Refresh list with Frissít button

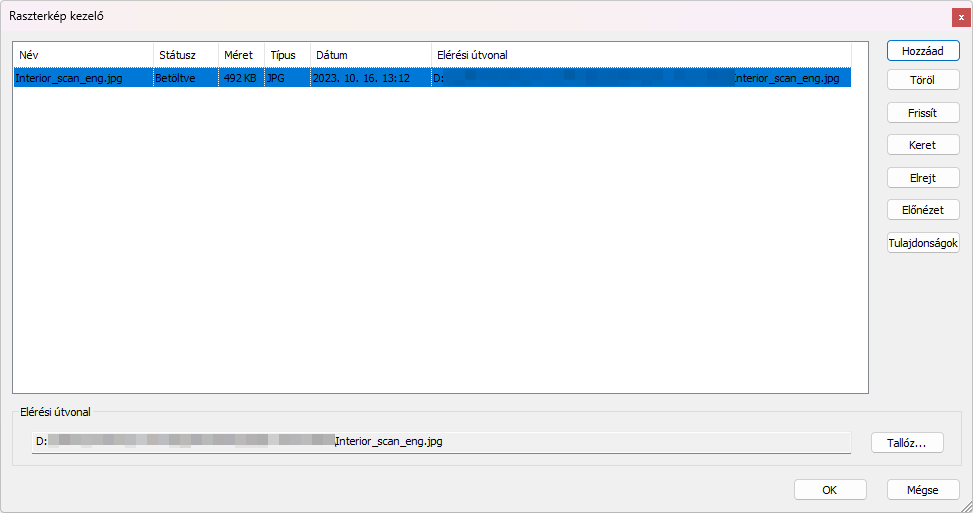click(x=923, y=113)
